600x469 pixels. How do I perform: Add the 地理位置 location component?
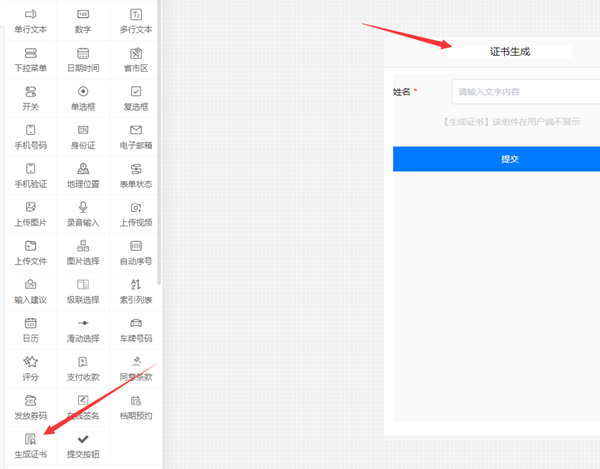click(83, 176)
